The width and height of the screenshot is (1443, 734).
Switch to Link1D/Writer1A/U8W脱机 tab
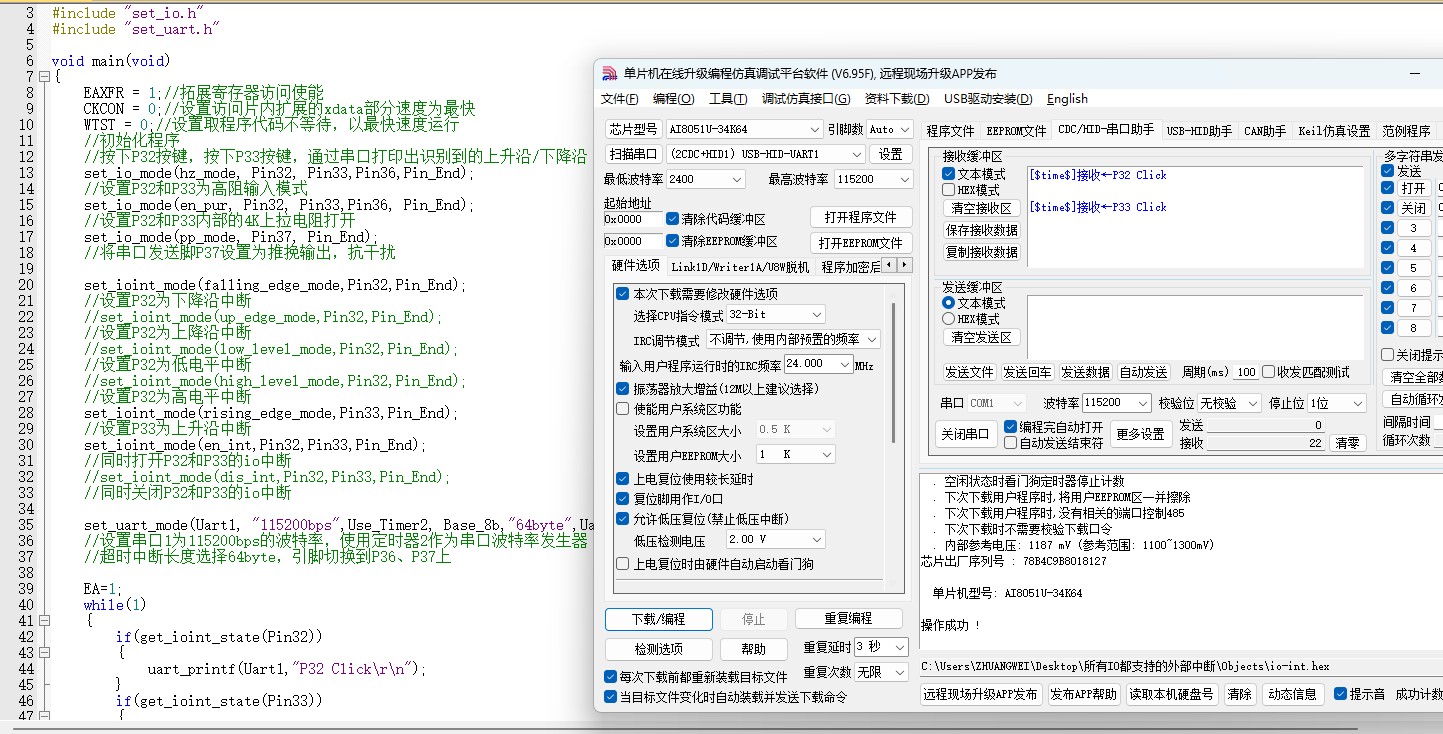coord(740,267)
